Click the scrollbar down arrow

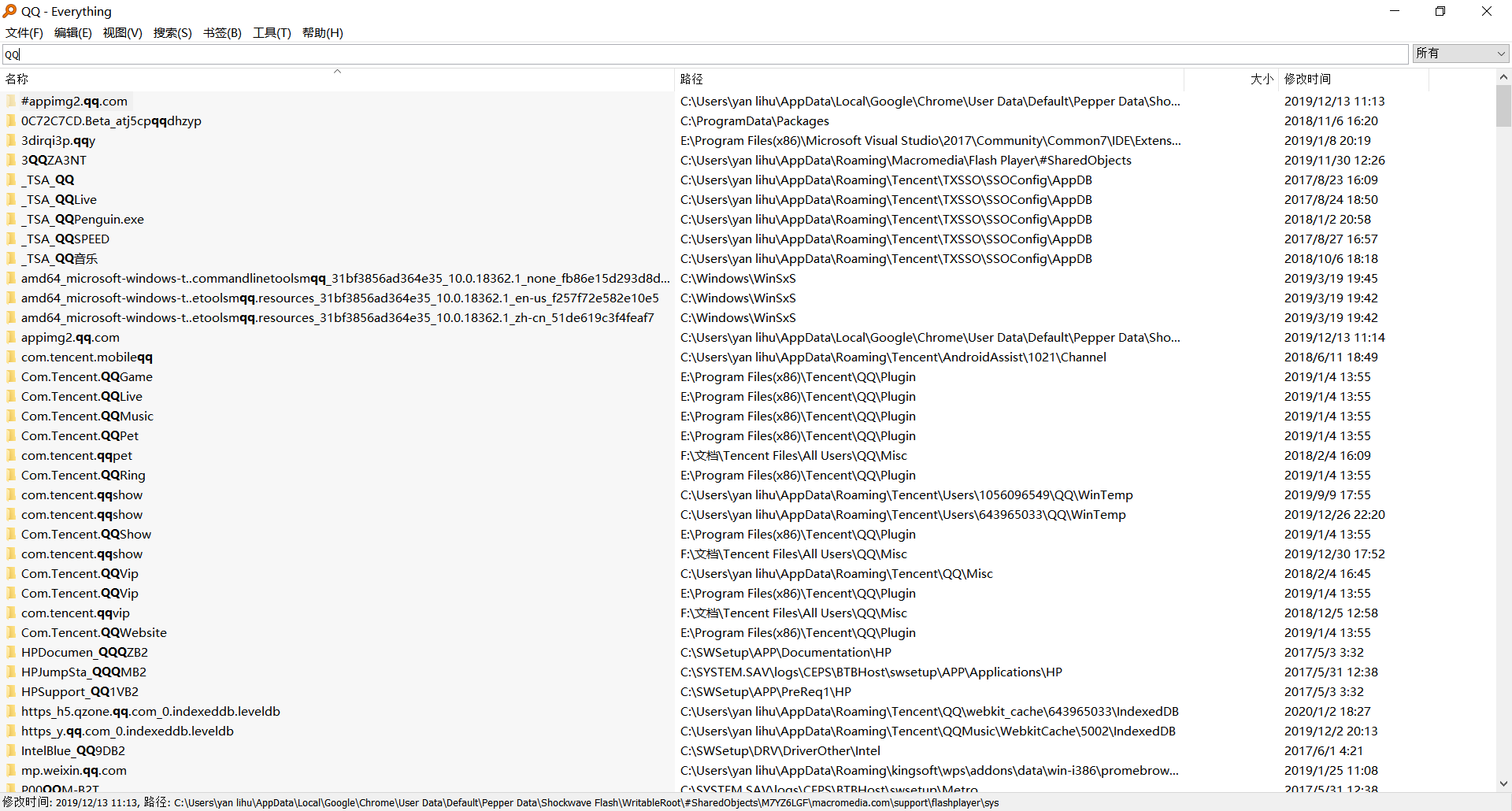[x=1503, y=784]
